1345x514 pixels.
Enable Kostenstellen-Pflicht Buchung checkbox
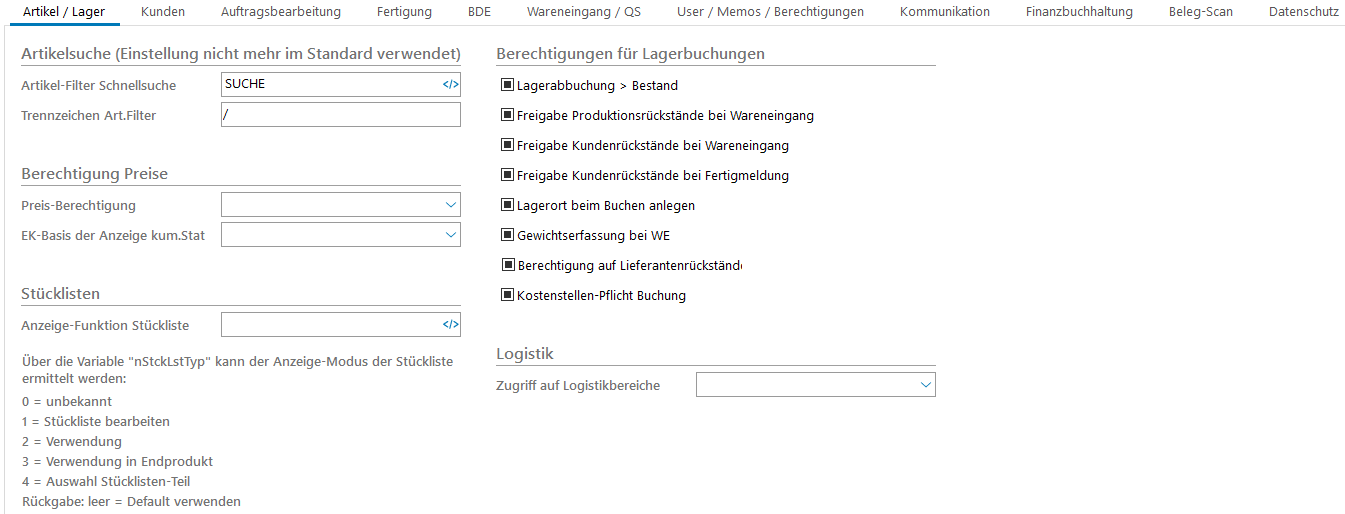click(507, 296)
